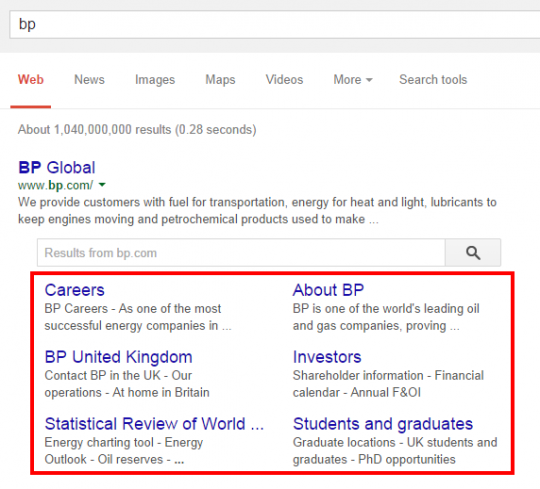This screenshot has height=489, width=540.
Task: Click the 'Energy charting tool - Energy' snippet
Action: tap(124, 451)
